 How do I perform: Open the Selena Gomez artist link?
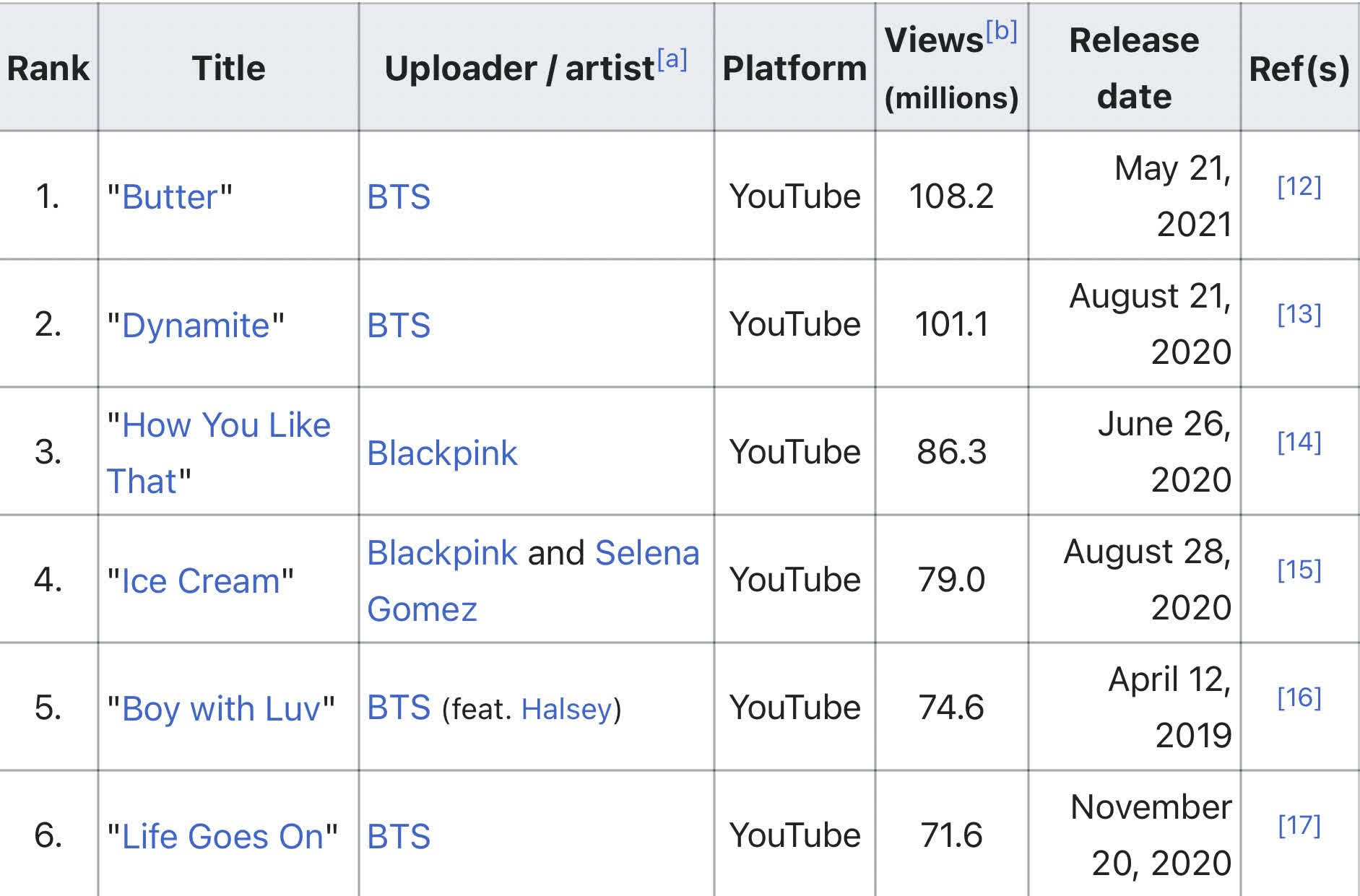(x=533, y=580)
